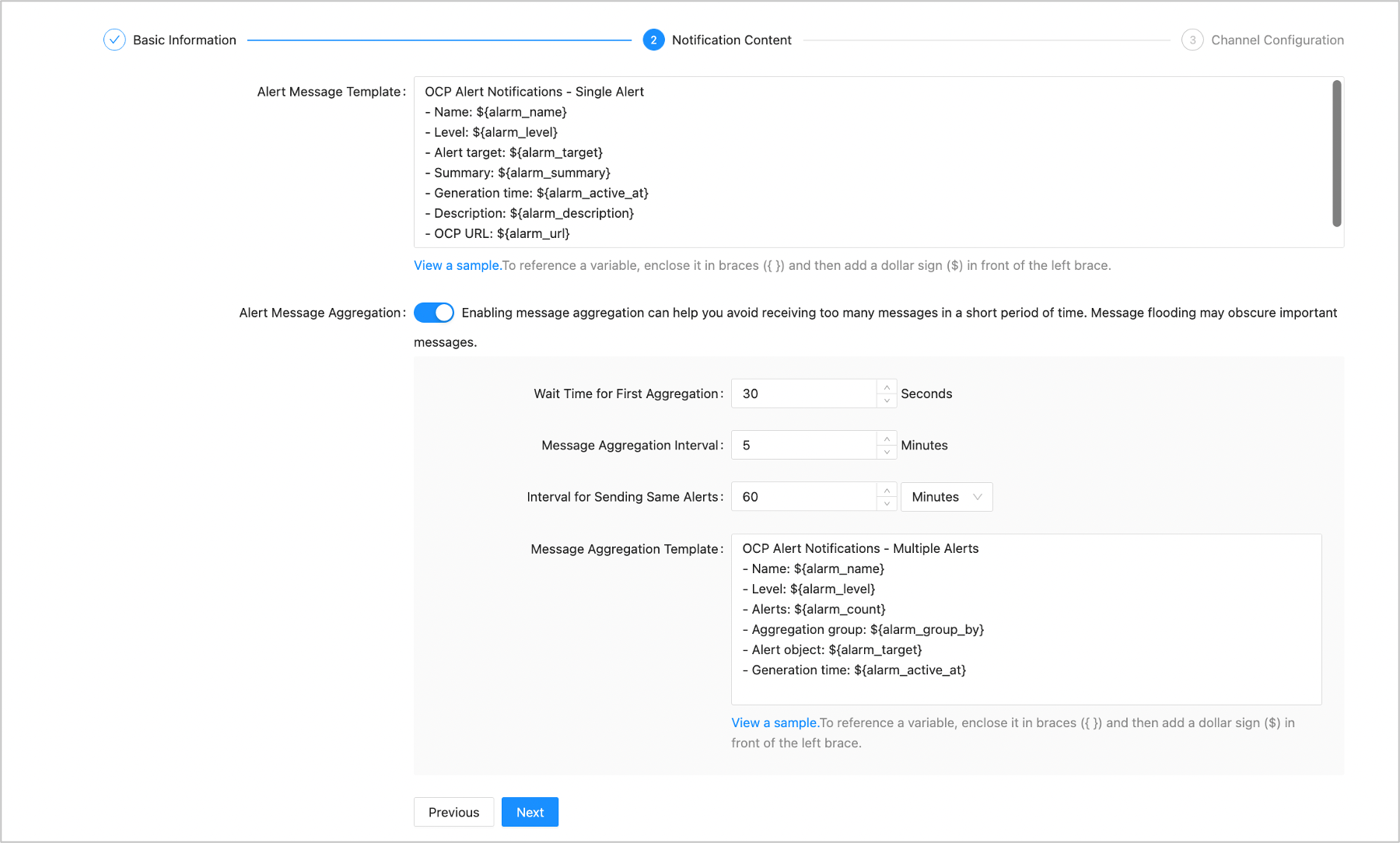The width and height of the screenshot is (1400, 843).
Task: Focus the Wait Time for First Aggregation field
Action: point(803,394)
